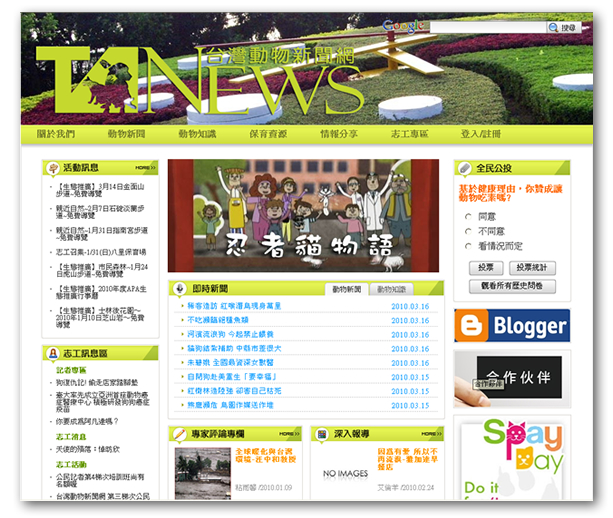This screenshot has width=613, height=518.
Task: Open the Spay Day banner
Action: [x=512, y=458]
